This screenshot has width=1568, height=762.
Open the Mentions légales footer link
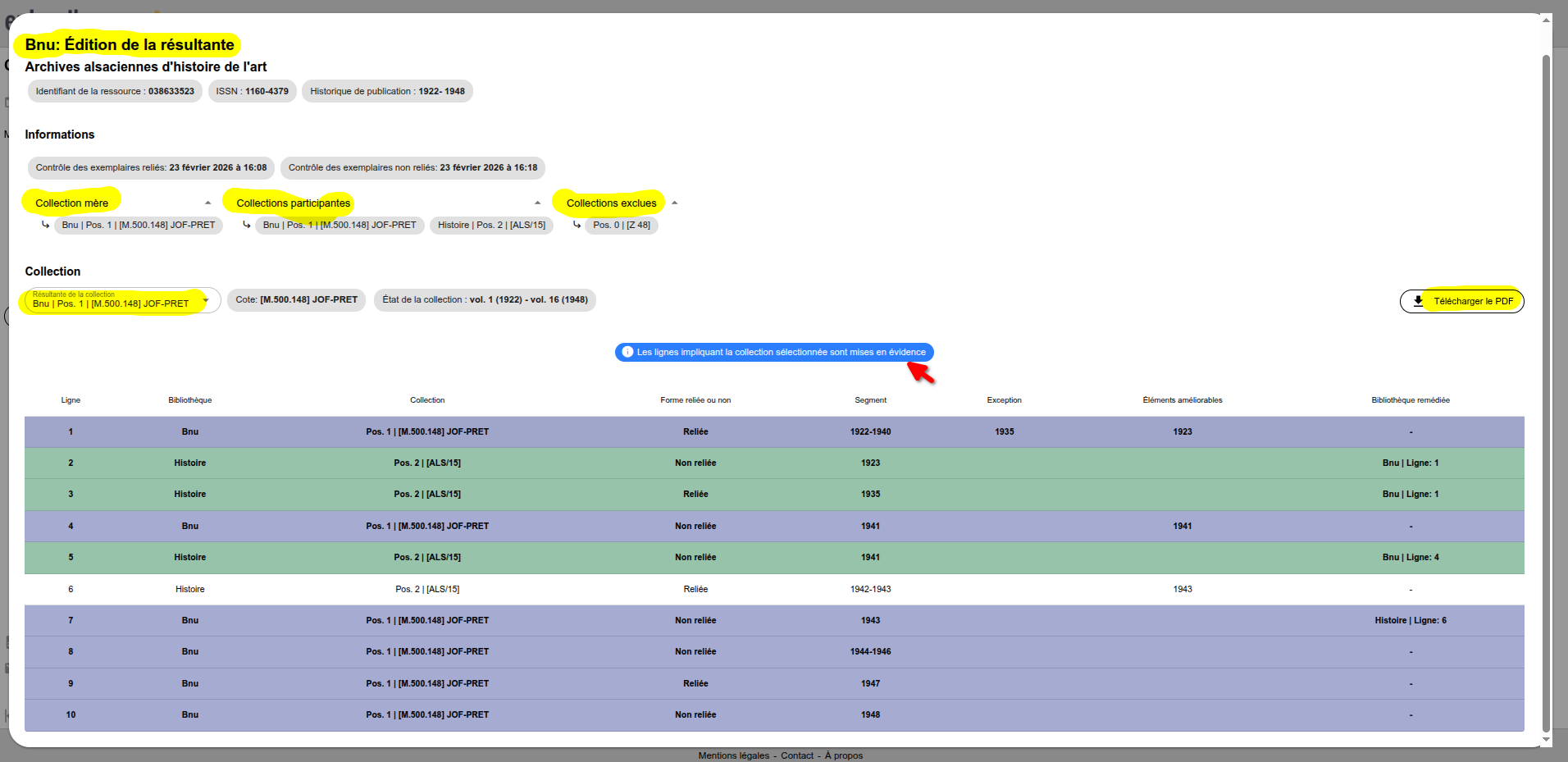[733, 755]
